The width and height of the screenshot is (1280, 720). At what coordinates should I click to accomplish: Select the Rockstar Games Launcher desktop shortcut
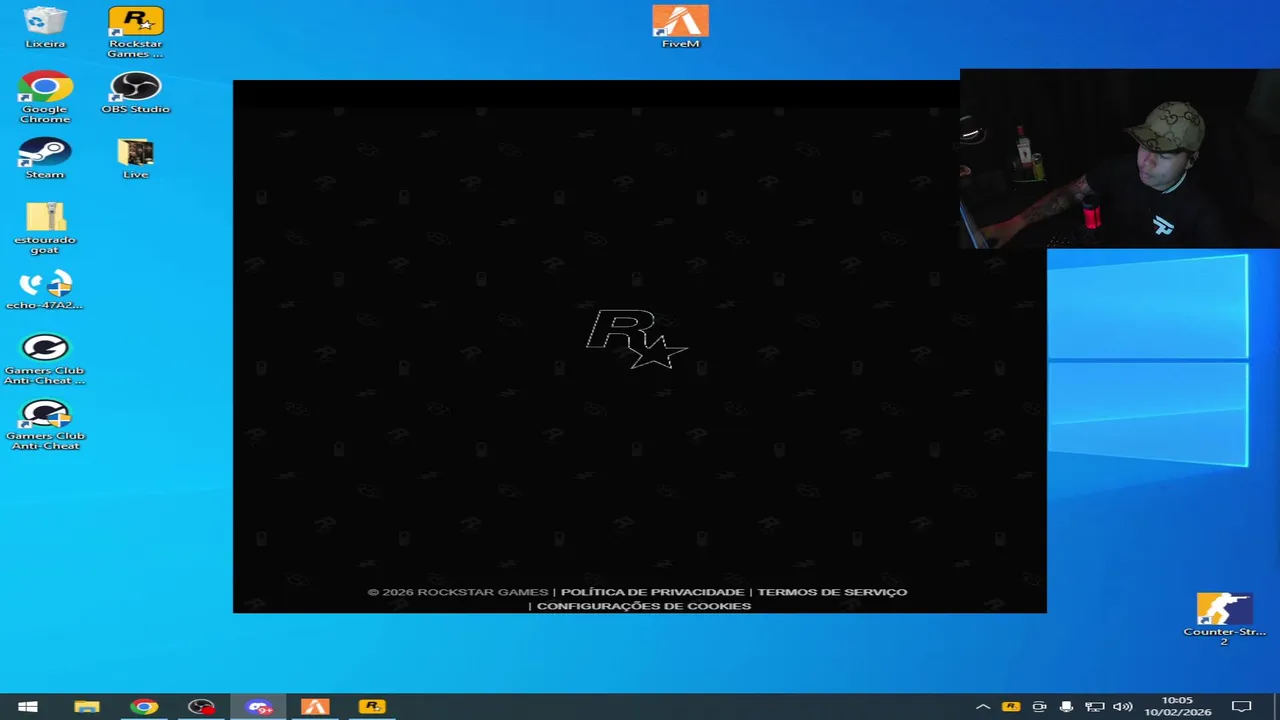tap(135, 32)
